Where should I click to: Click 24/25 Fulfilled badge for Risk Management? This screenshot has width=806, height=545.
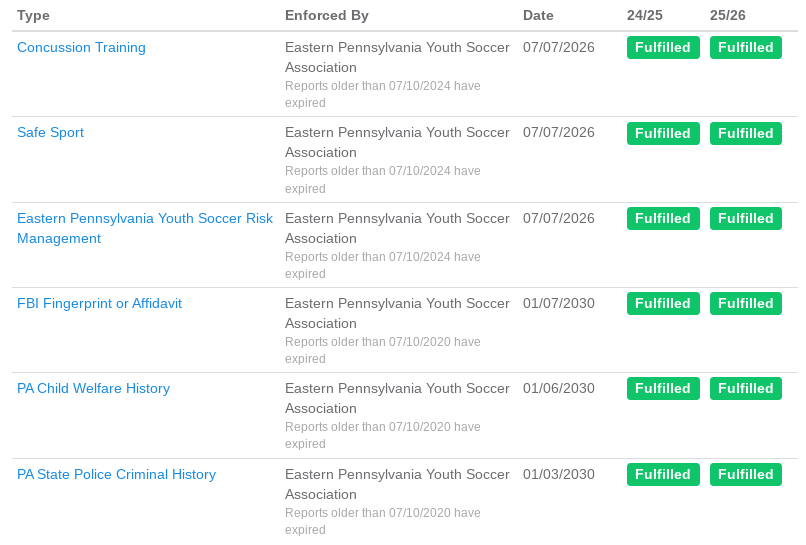coord(663,219)
